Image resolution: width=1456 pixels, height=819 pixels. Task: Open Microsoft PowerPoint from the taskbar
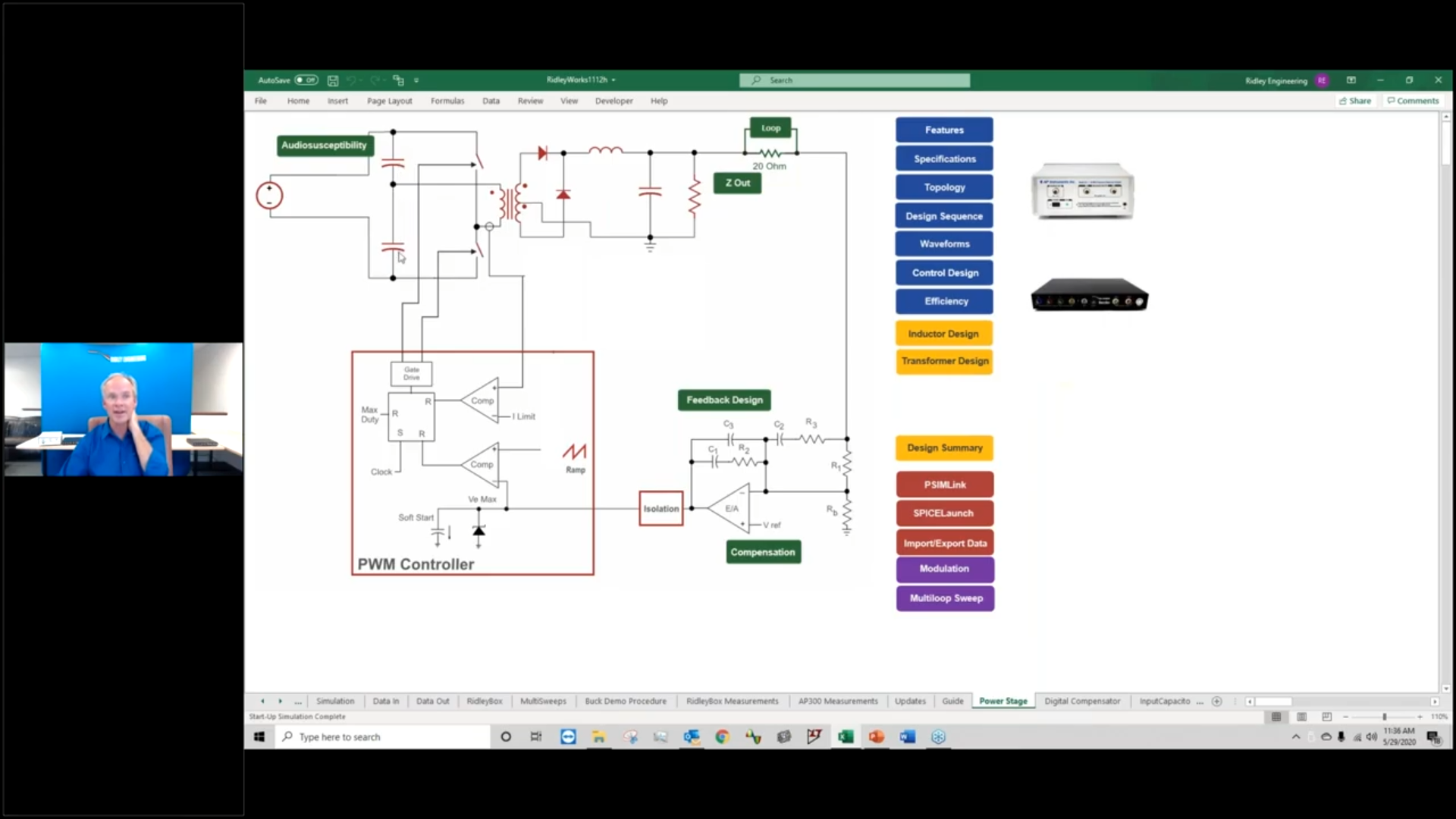[x=876, y=736]
